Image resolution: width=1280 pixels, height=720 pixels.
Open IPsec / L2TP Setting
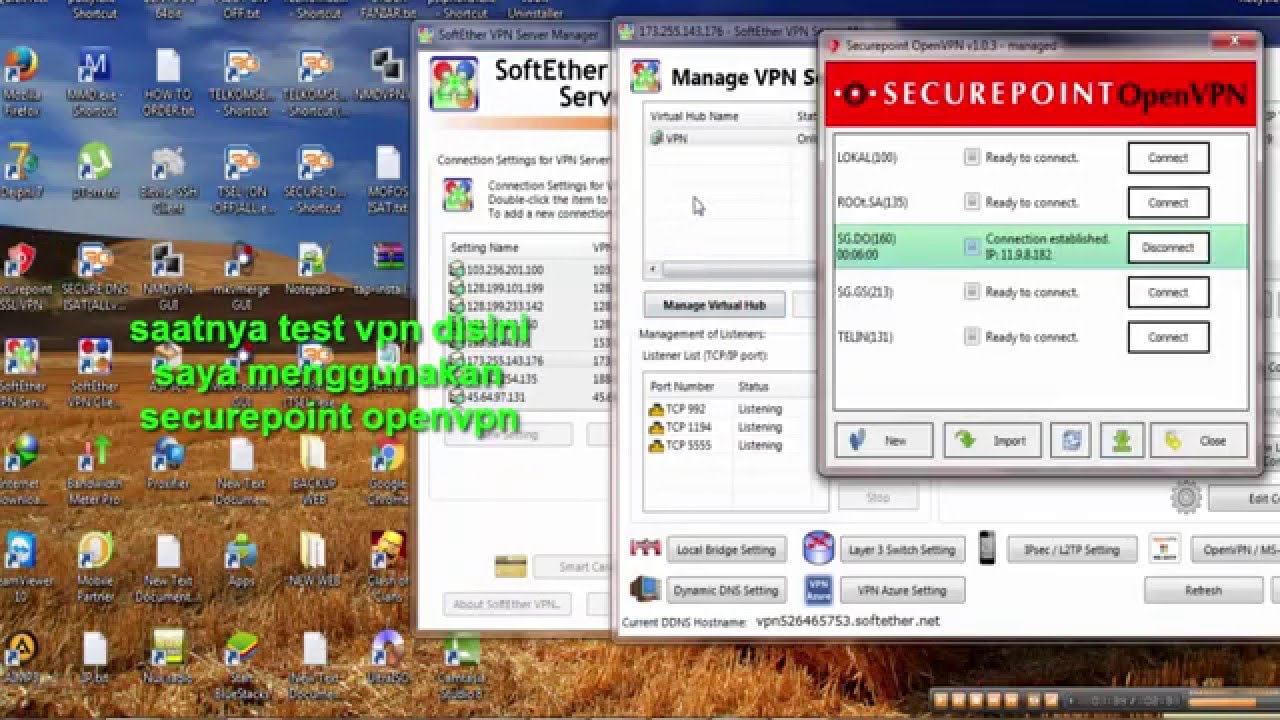pos(1071,549)
